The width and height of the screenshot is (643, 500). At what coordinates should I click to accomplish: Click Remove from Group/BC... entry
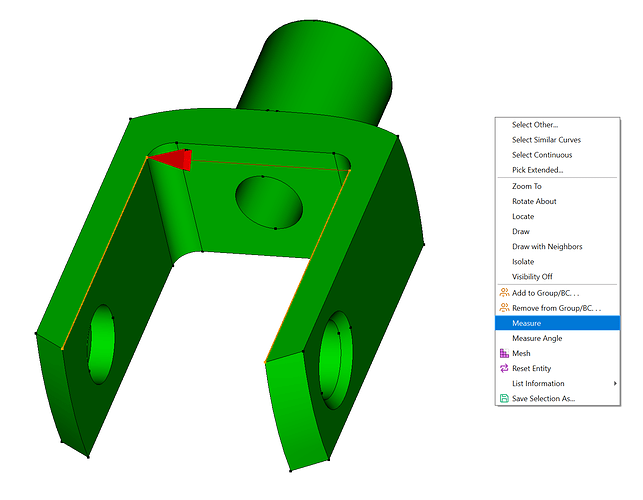tap(557, 308)
